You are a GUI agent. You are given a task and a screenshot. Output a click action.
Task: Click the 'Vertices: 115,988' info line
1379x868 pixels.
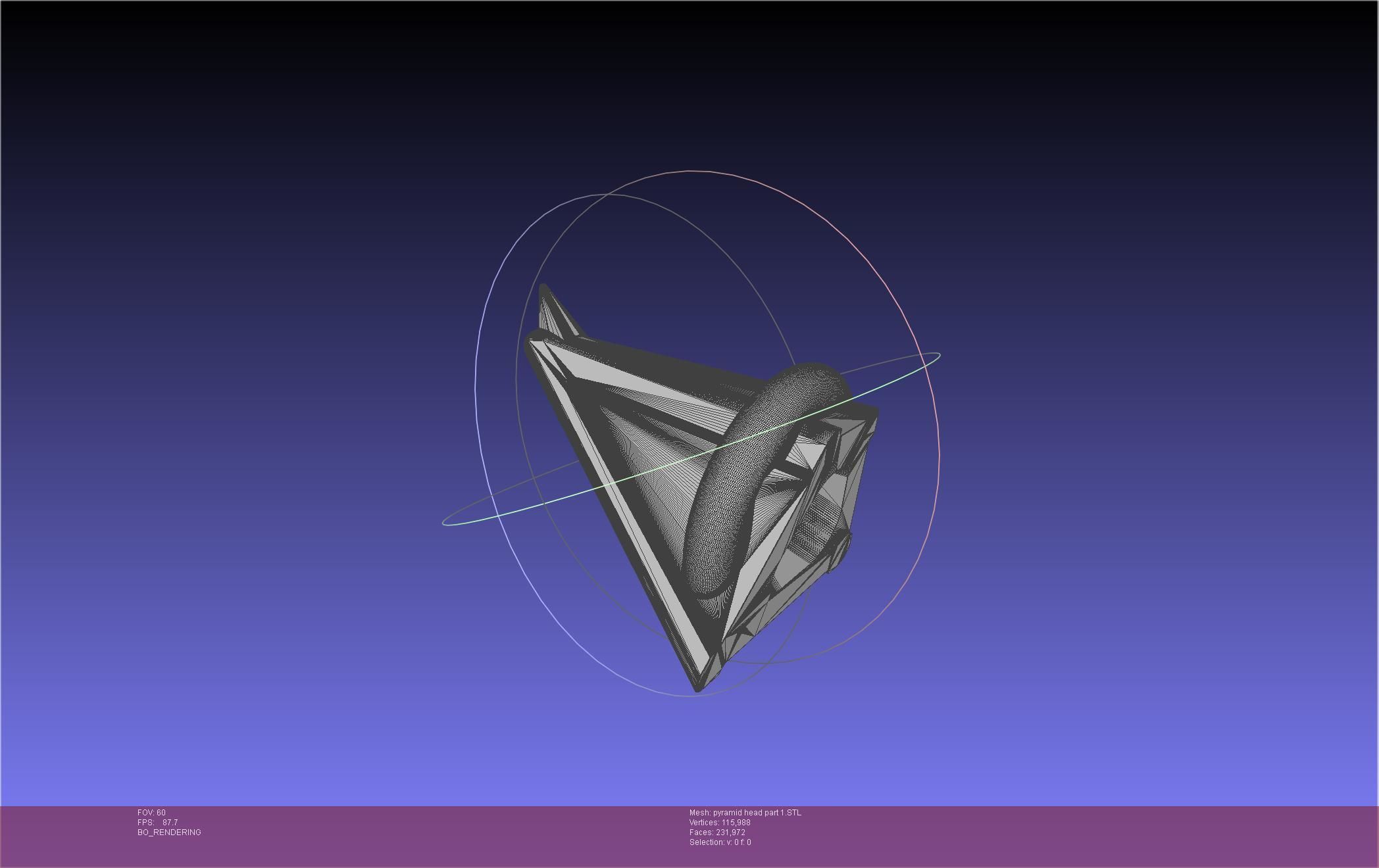[720, 823]
